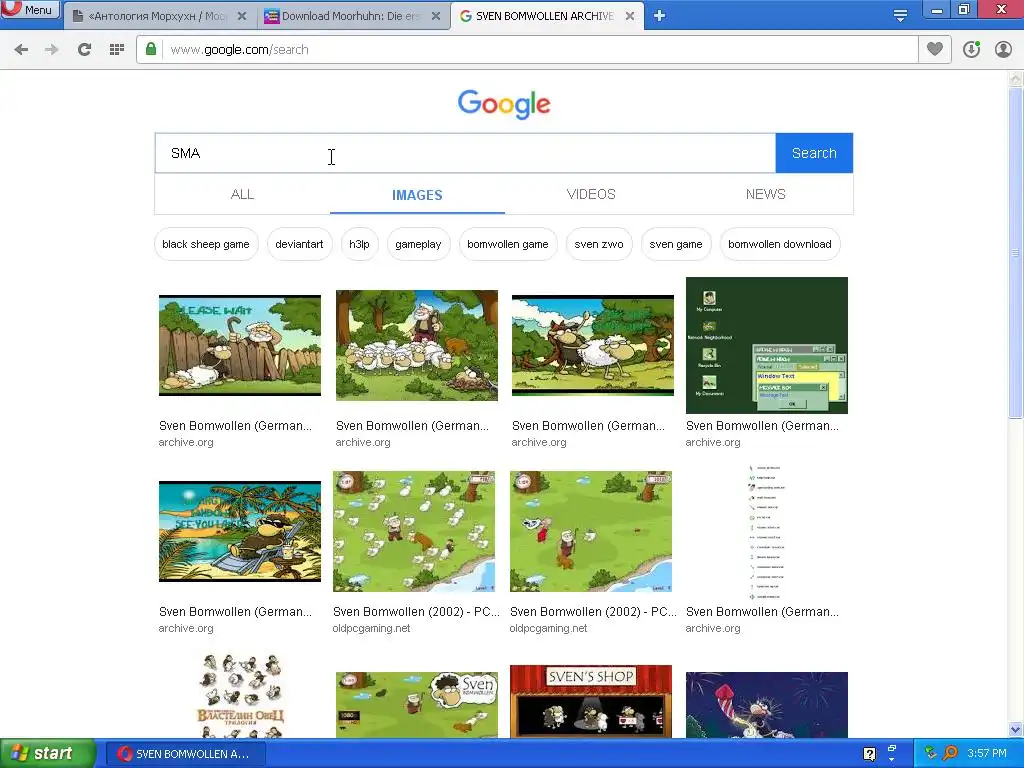Switch to ALL results tab
This screenshot has height=768, width=1024.
click(x=242, y=195)
